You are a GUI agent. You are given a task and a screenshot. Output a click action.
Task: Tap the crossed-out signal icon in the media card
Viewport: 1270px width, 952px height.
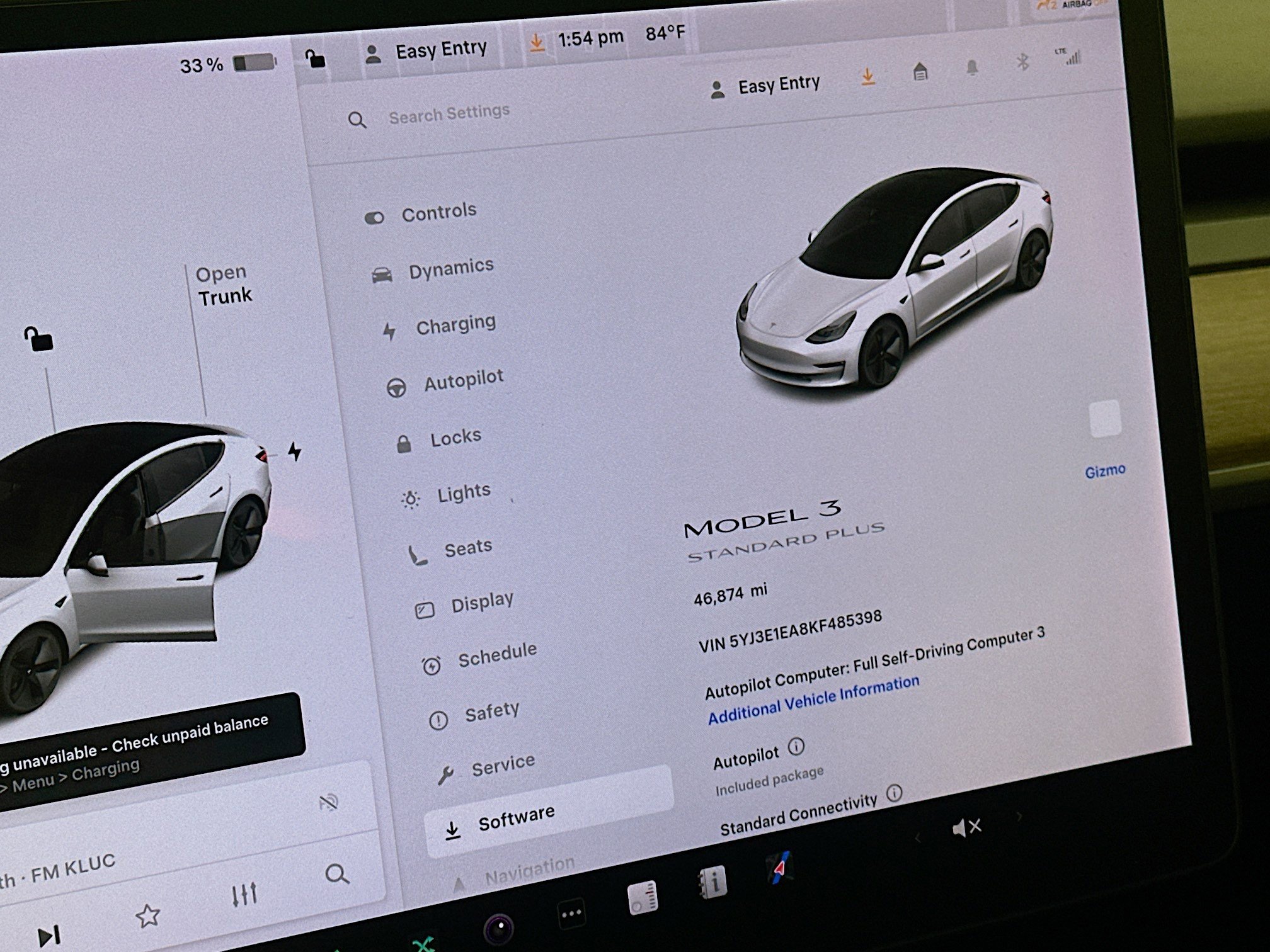pos(328,802)
